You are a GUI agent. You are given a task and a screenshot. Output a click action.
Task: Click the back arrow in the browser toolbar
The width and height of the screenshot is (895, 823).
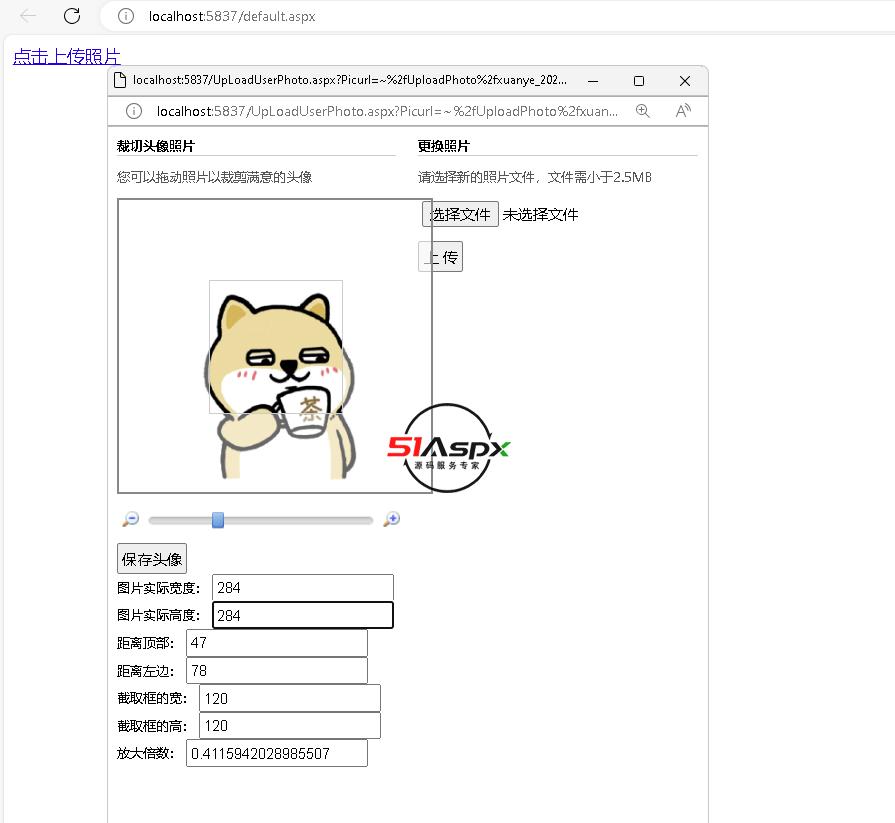[x=28, y=16]
